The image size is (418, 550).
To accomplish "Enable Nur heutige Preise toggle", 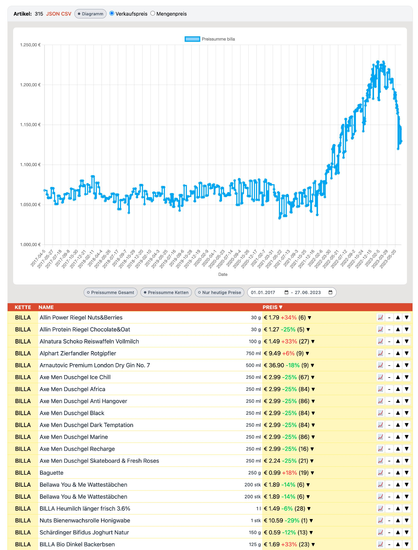I will (x=220, y=292).
